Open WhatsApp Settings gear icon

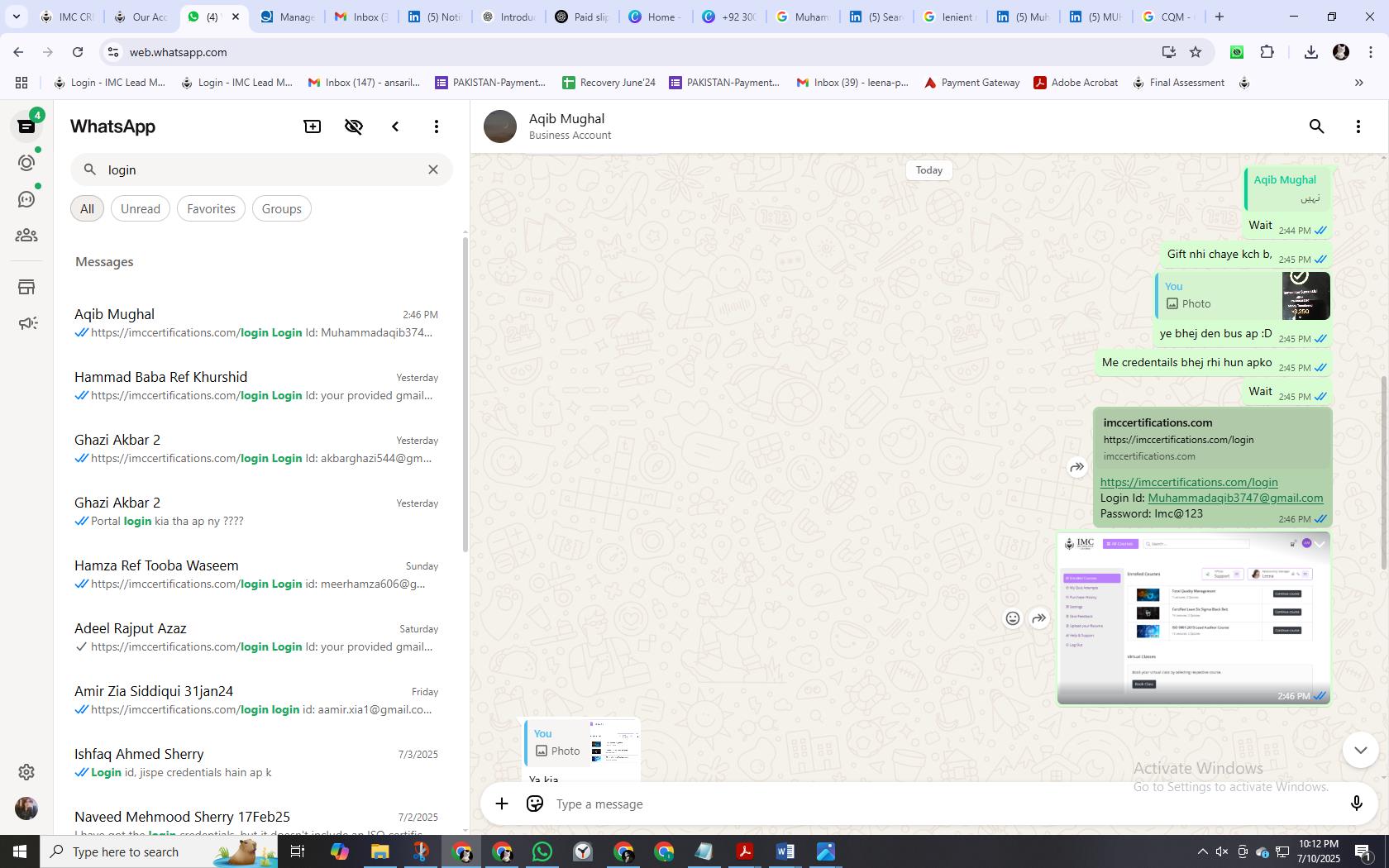point(26,771)
